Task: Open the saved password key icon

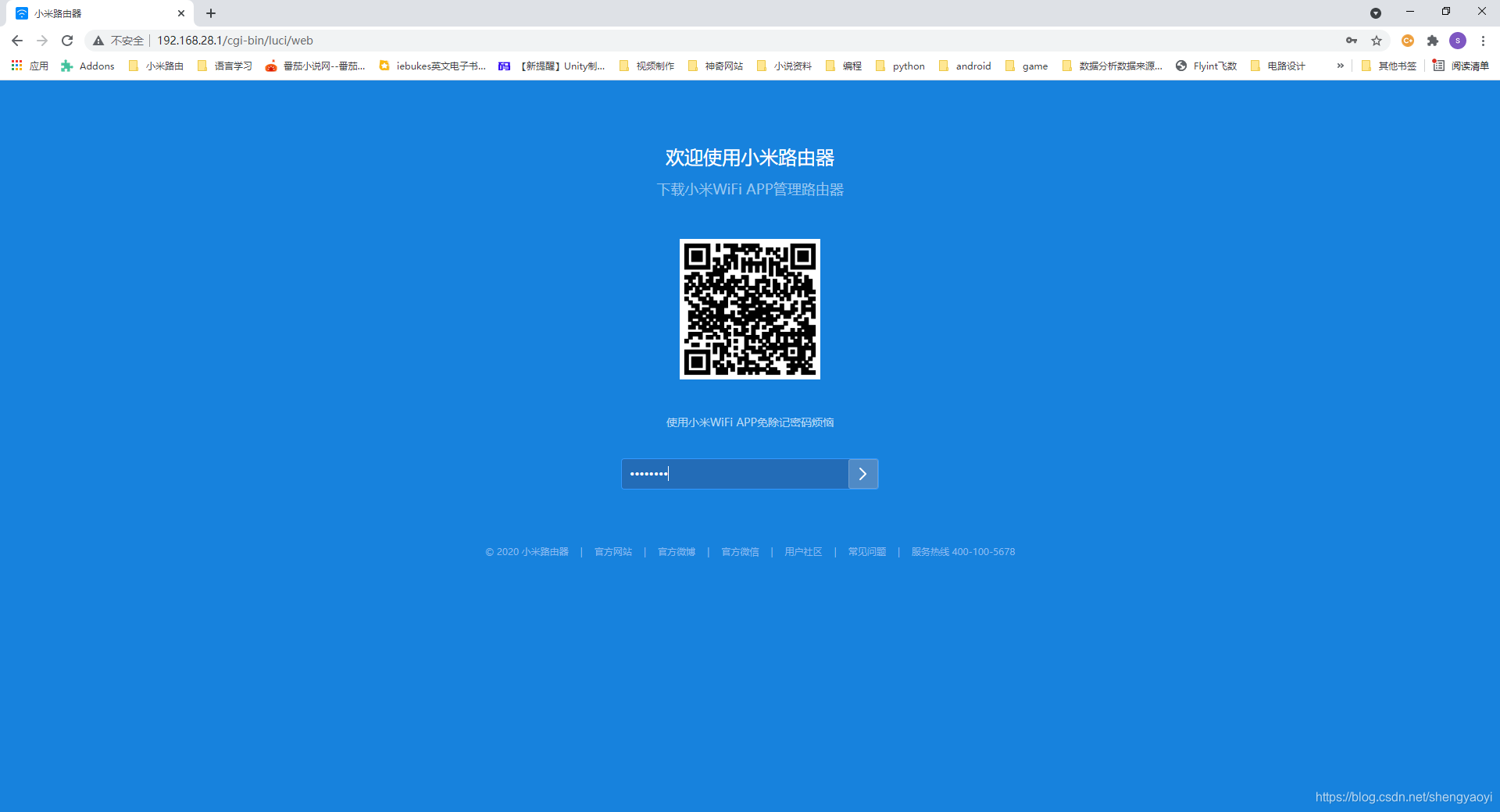Action: (1352, 41)
